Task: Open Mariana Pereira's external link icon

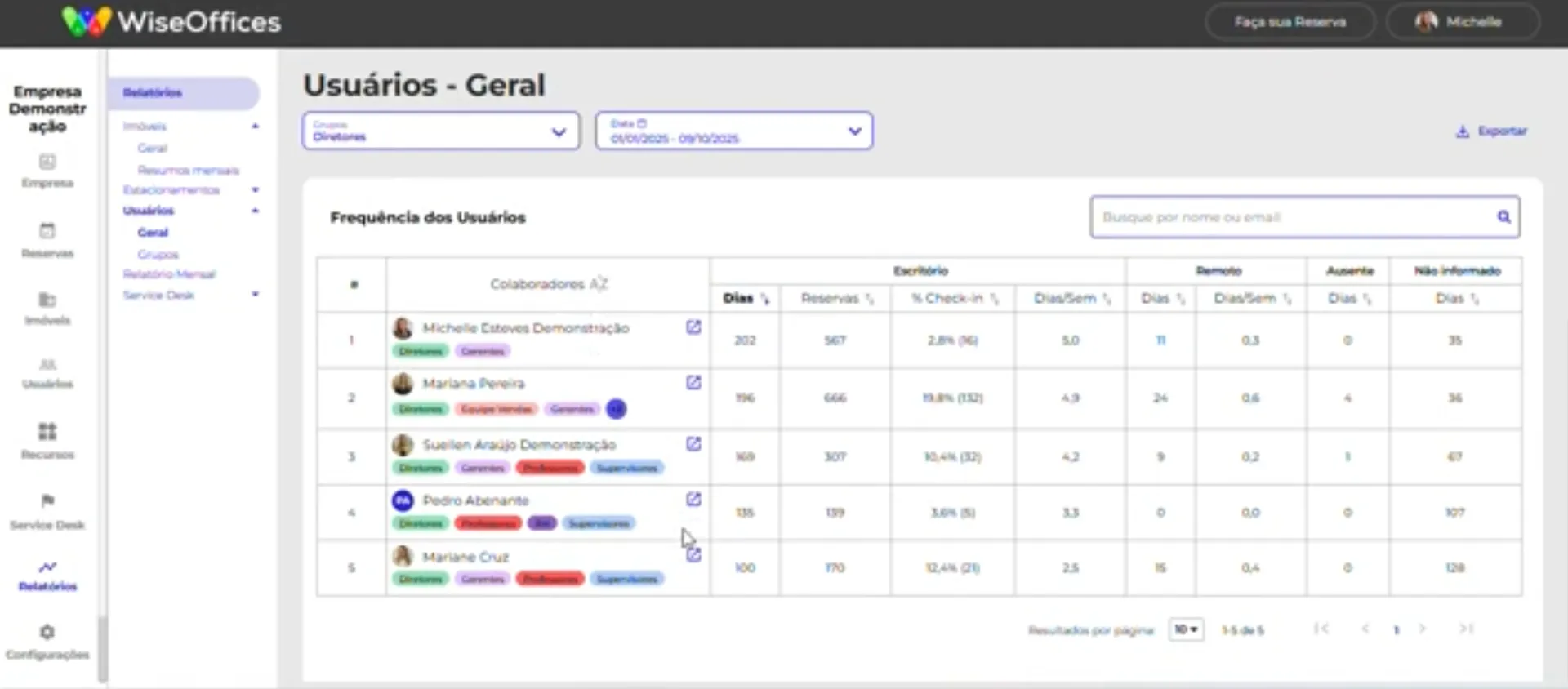Action: pyautogui.click(x=693, y=382)
